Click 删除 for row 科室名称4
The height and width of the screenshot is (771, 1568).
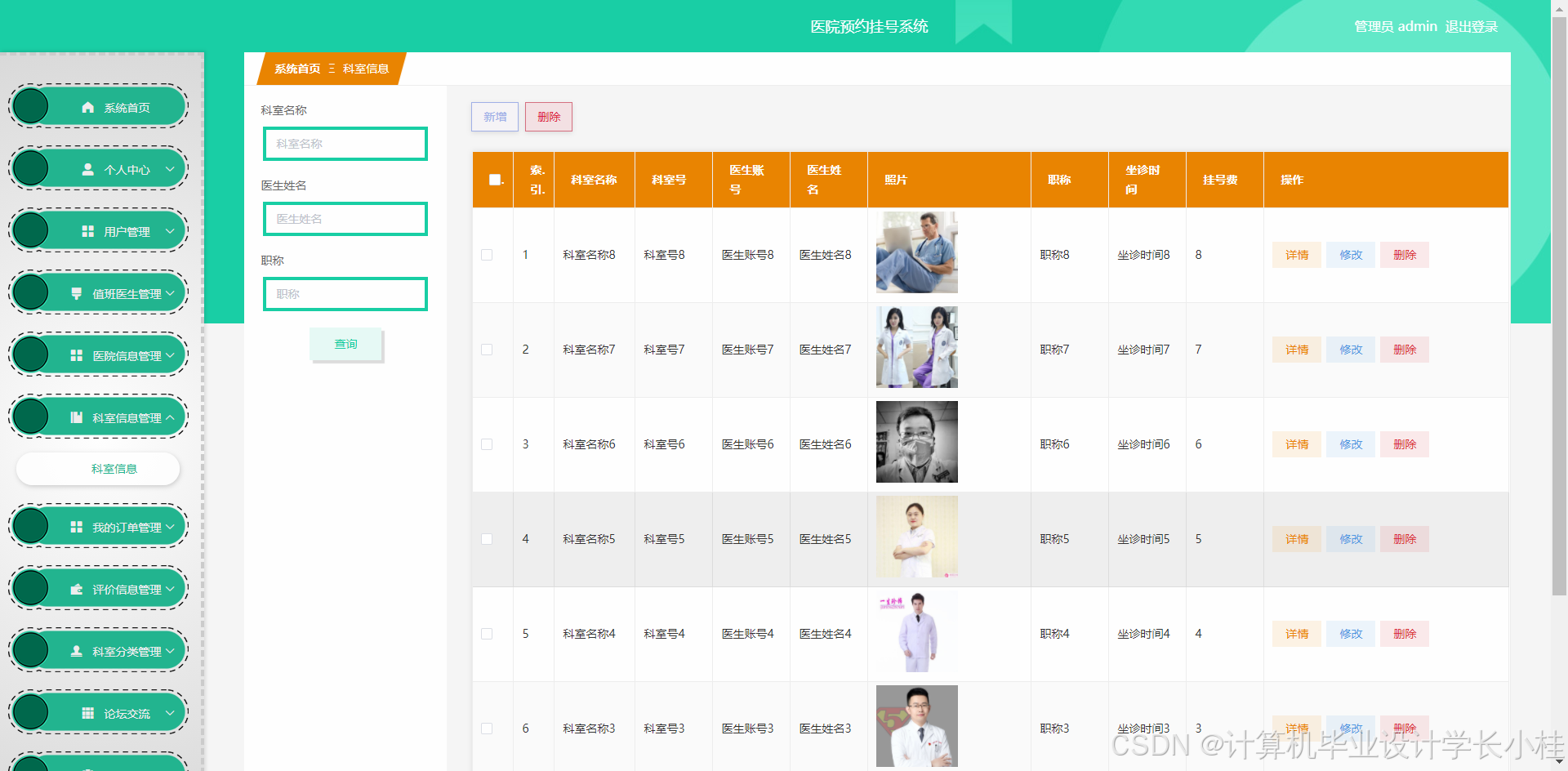tap(1405, 634)
